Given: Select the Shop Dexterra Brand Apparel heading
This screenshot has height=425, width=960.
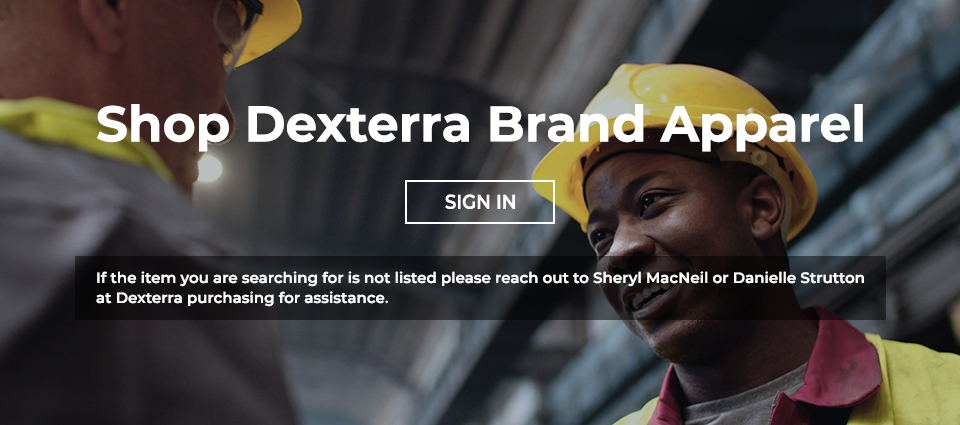Looking at the screenshot, I should coord(479,126).
